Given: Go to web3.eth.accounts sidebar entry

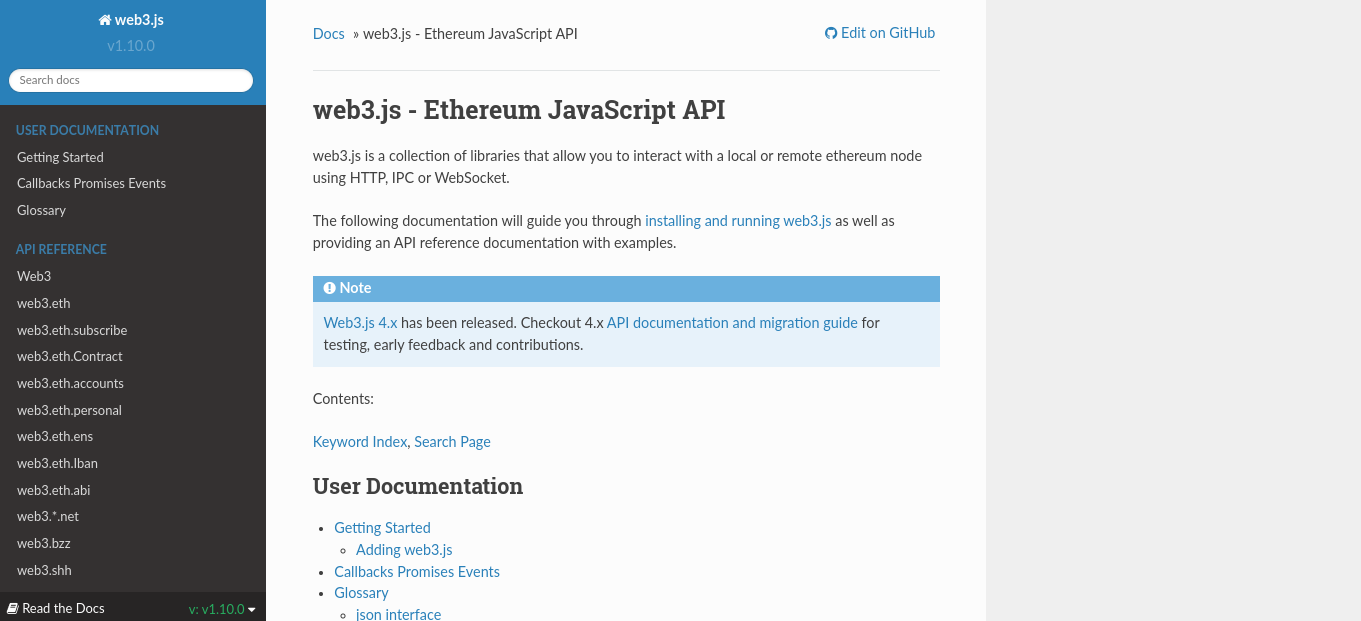Looking at the screenshot, I should pos(70,383).
